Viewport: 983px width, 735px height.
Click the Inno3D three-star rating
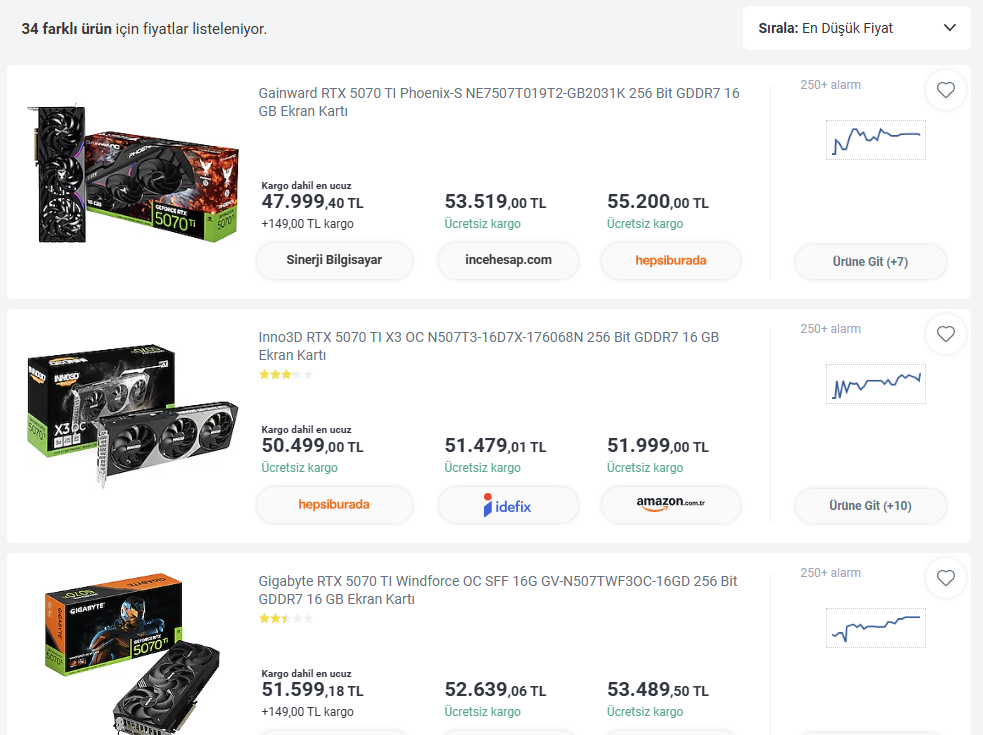(x=286, y=375)
